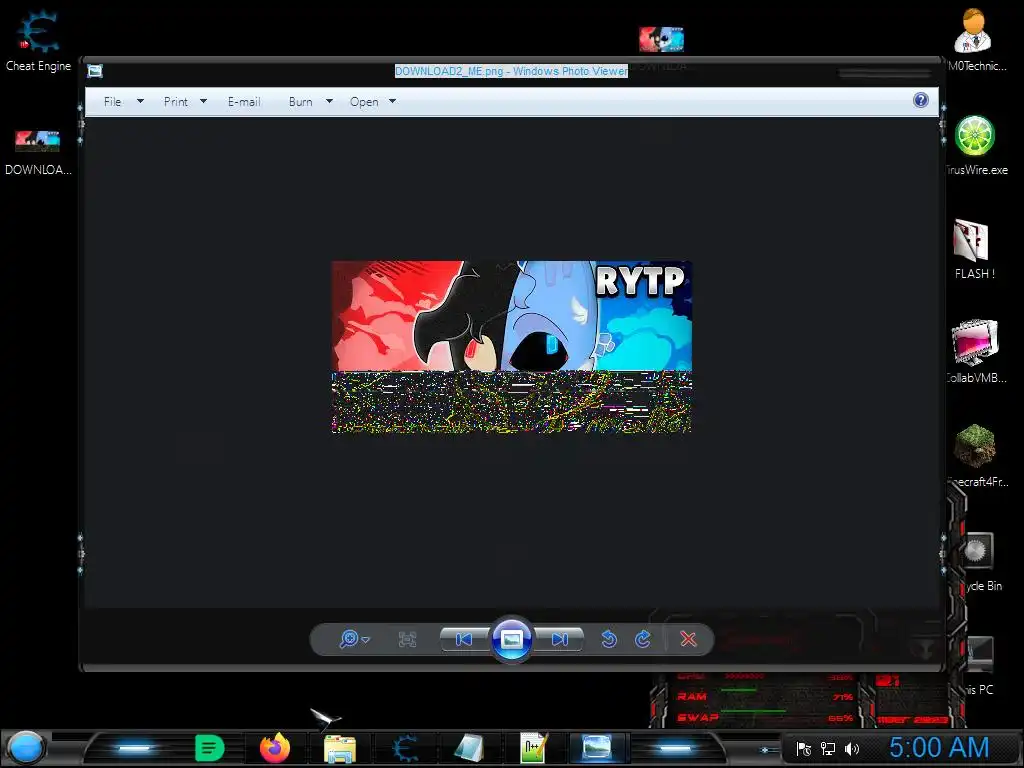Open the zoom dropdown arrow beside magnifier

(366, 639)
